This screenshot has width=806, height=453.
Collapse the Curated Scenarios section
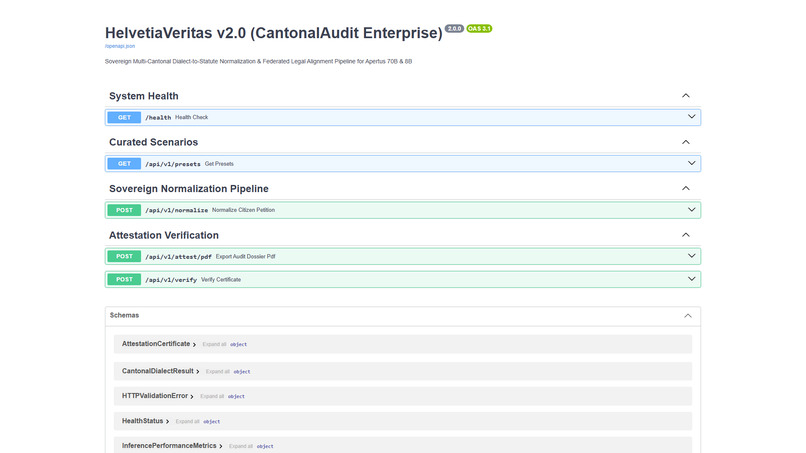coord(686,142)
